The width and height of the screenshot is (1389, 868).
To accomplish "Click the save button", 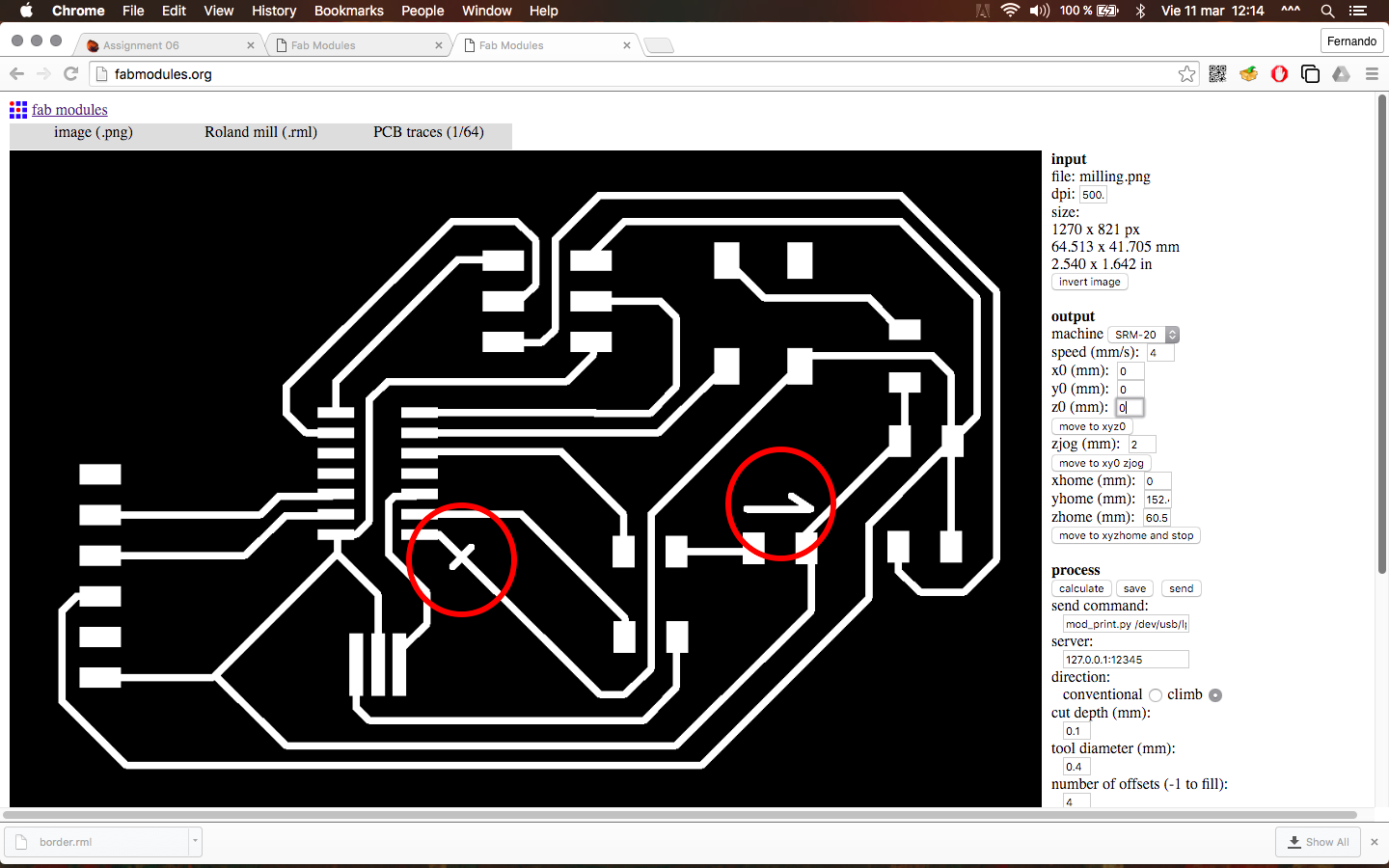I will coord(1135,588).
